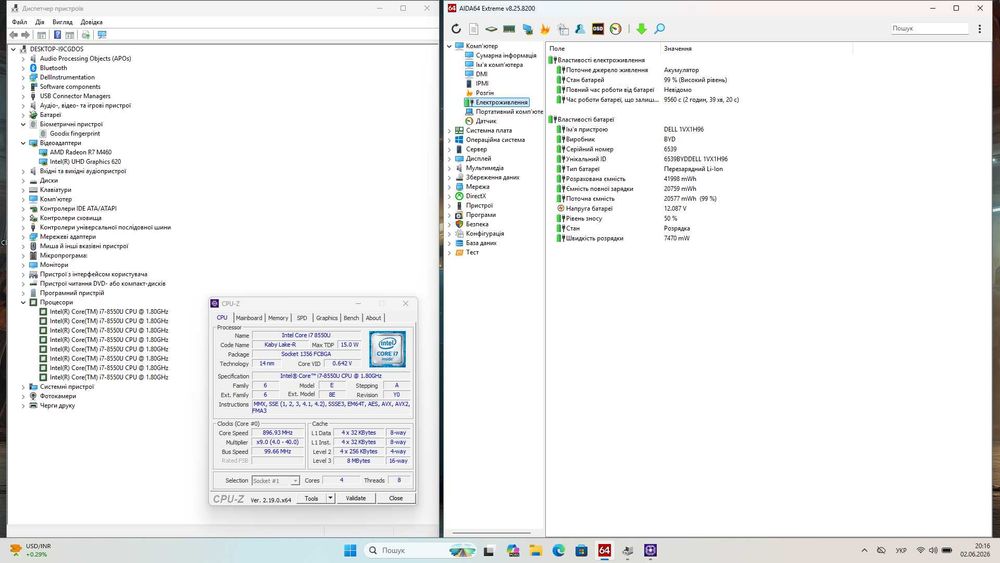Click the AIDA64 taskbar icon
This screenshot has height=563, width=1000.
(605, 550)
